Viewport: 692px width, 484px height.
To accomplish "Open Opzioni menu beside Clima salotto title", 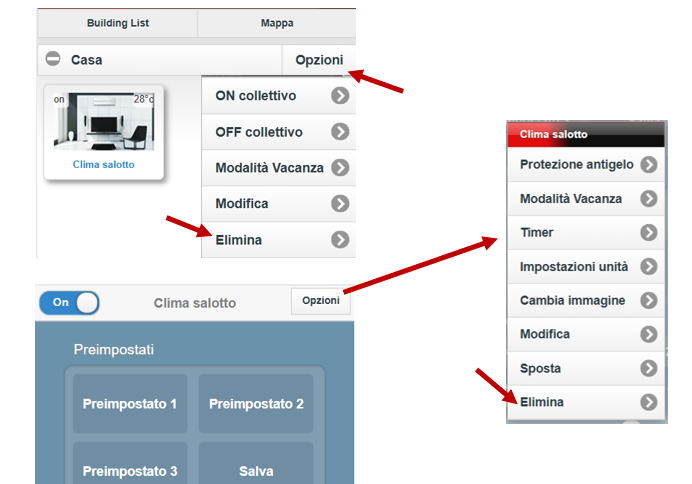I will click(x=321, y=301).
